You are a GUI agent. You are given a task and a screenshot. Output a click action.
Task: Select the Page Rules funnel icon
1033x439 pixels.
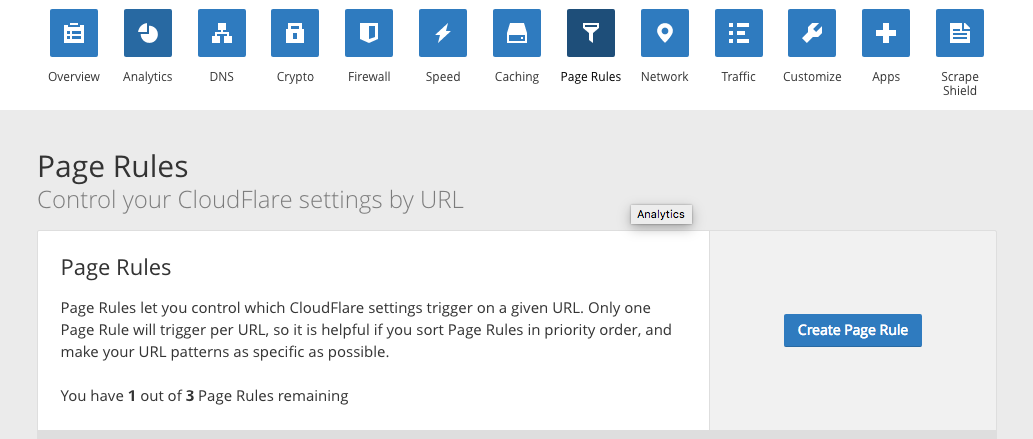(591, 33)
